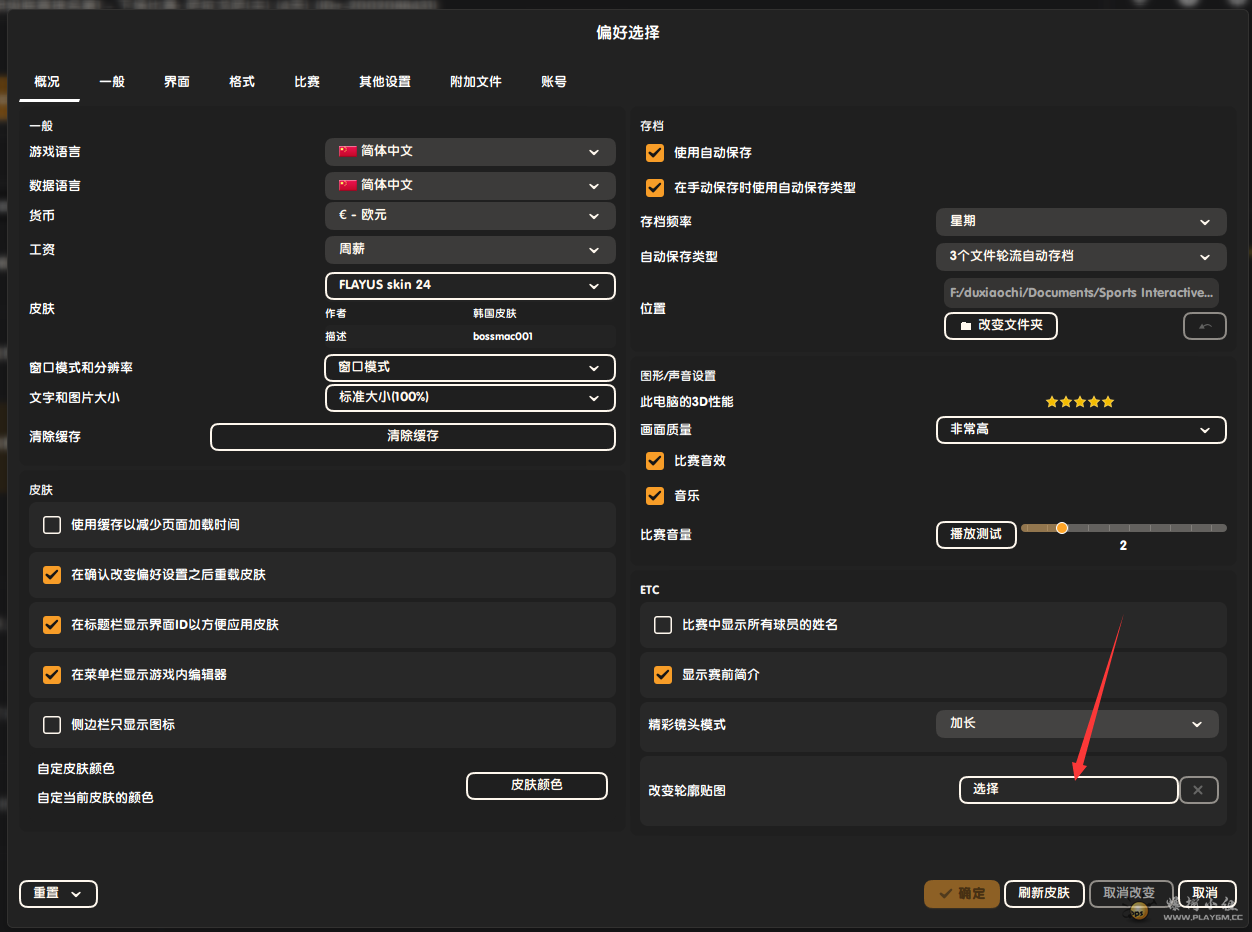Click the X icon next to 选择 field
The image size is (1252, 932).
[1198, 790]
